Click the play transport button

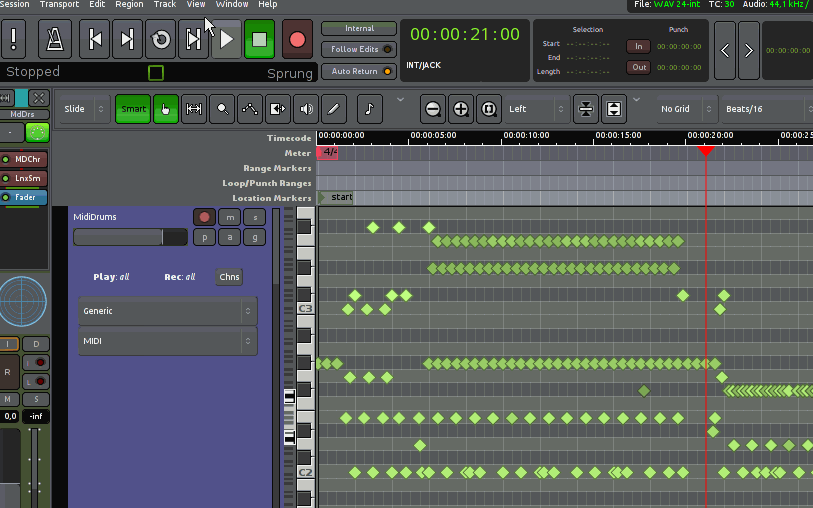click(x=227, y=40)
